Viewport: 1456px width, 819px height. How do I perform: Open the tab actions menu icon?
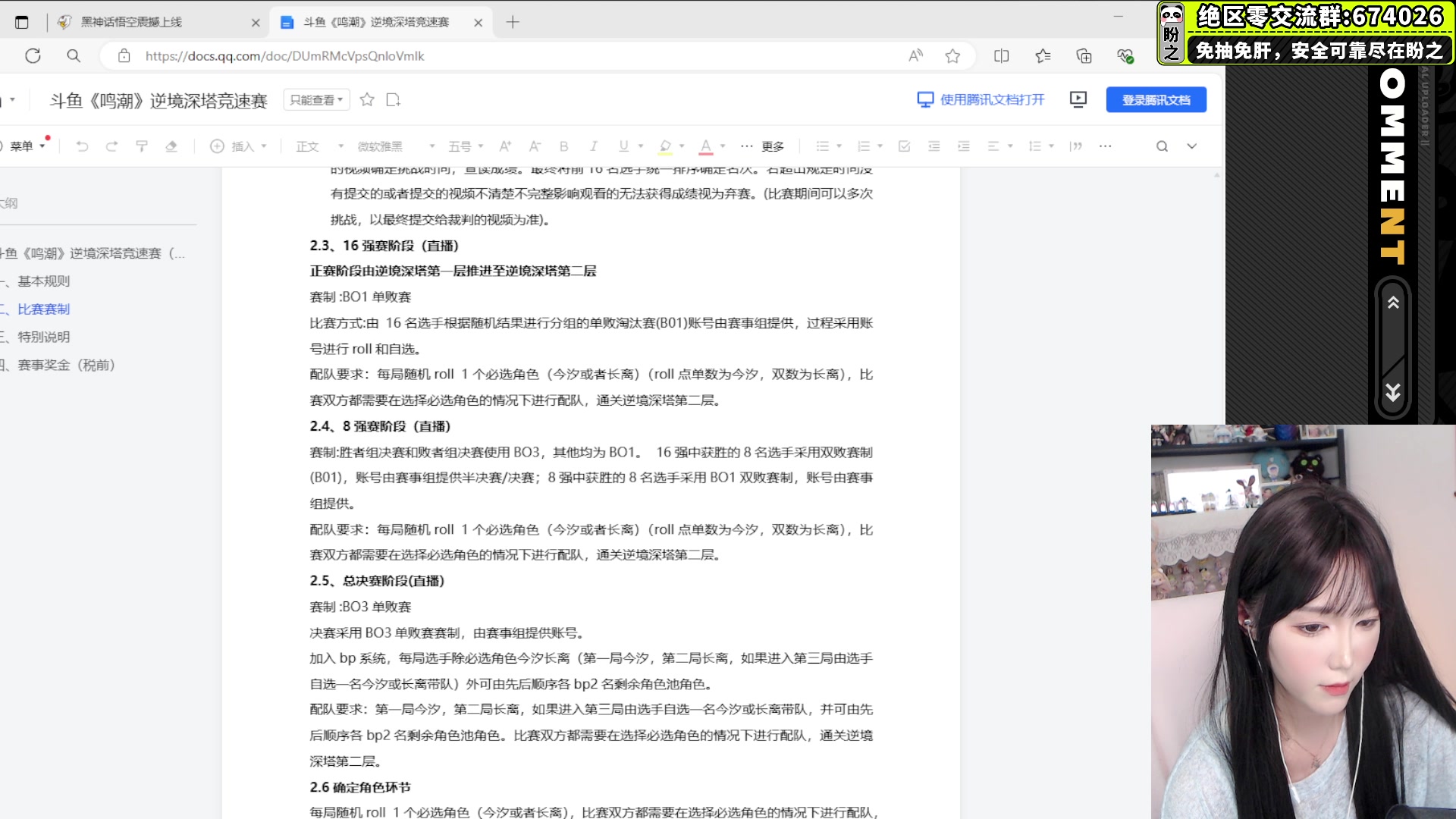point(22,22)
